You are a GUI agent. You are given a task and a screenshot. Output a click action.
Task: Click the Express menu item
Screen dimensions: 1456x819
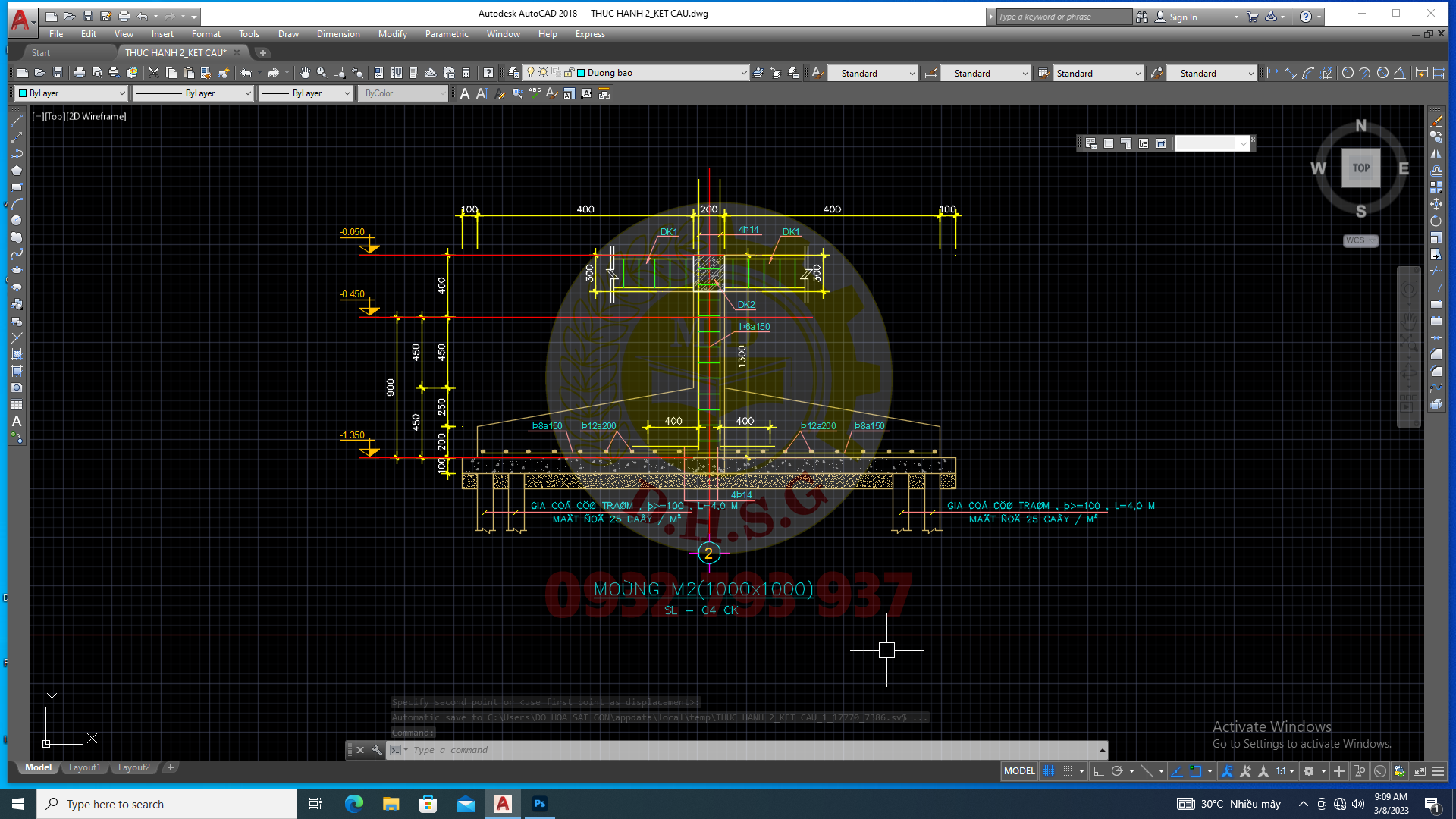pyautogui.click(x=590, y=33)
